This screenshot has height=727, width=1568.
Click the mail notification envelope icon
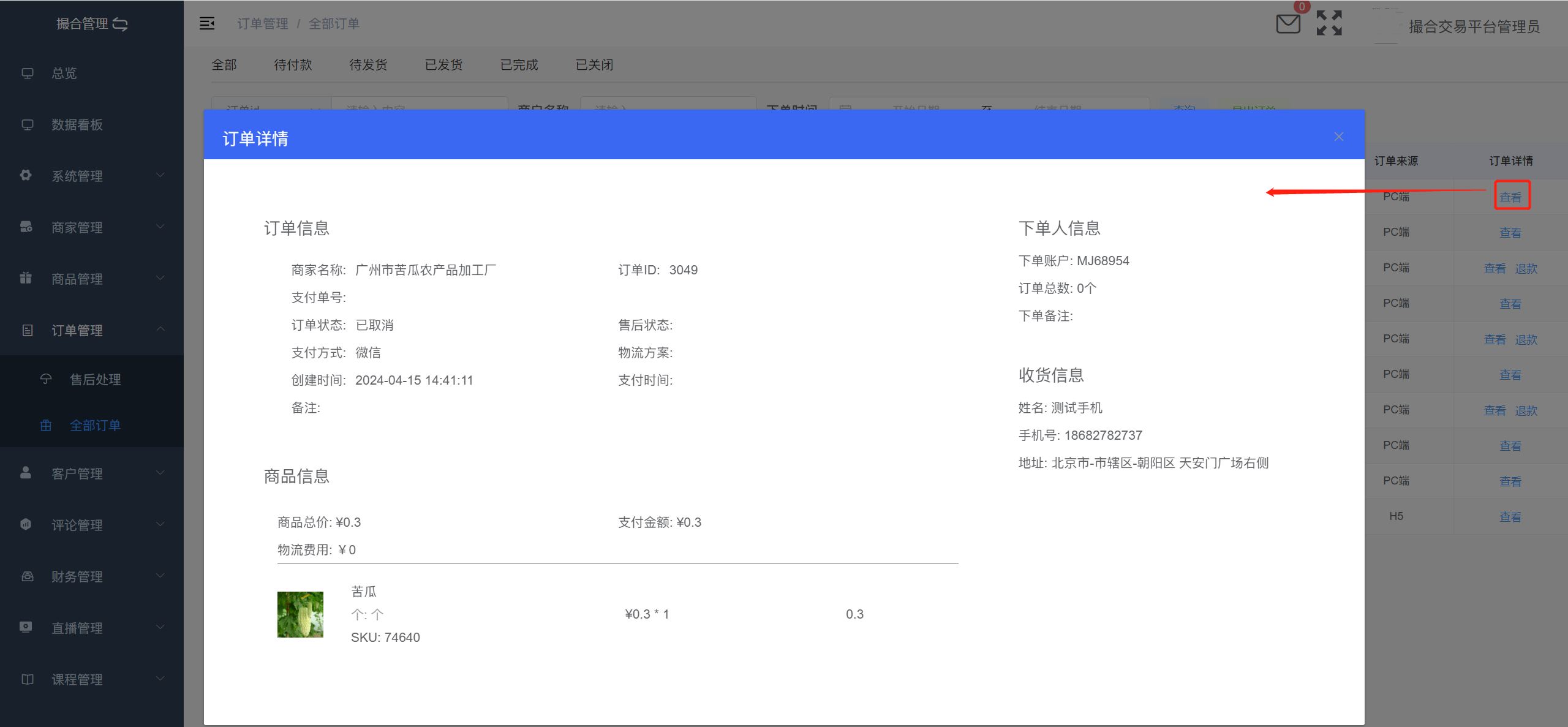(1287, 24)
